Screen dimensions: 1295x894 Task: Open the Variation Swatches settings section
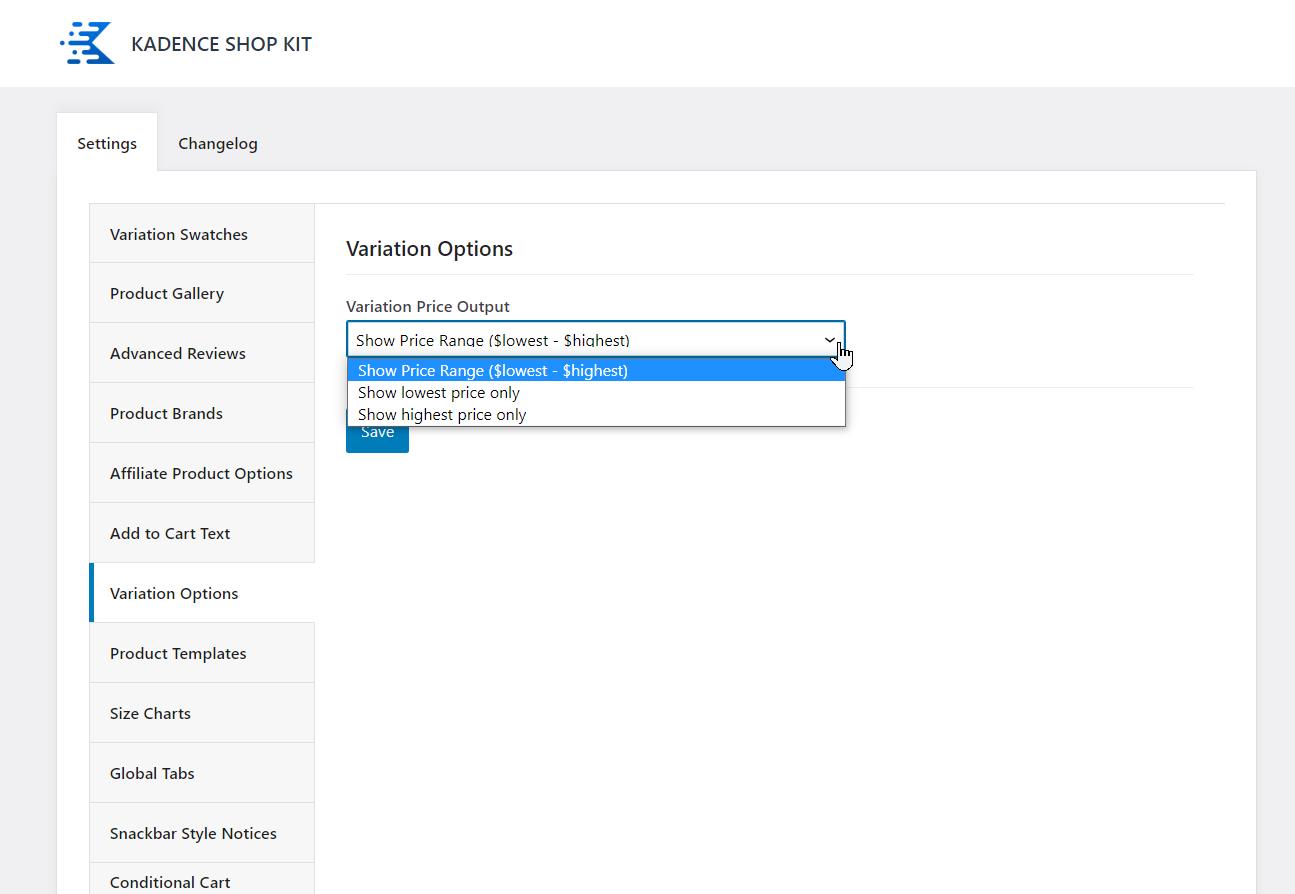179,233
